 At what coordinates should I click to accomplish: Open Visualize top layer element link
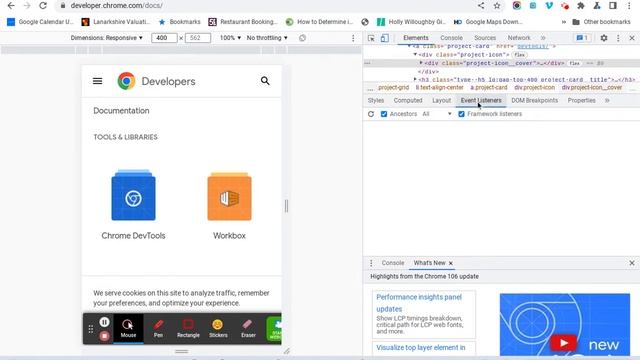(x=421, y=348)
